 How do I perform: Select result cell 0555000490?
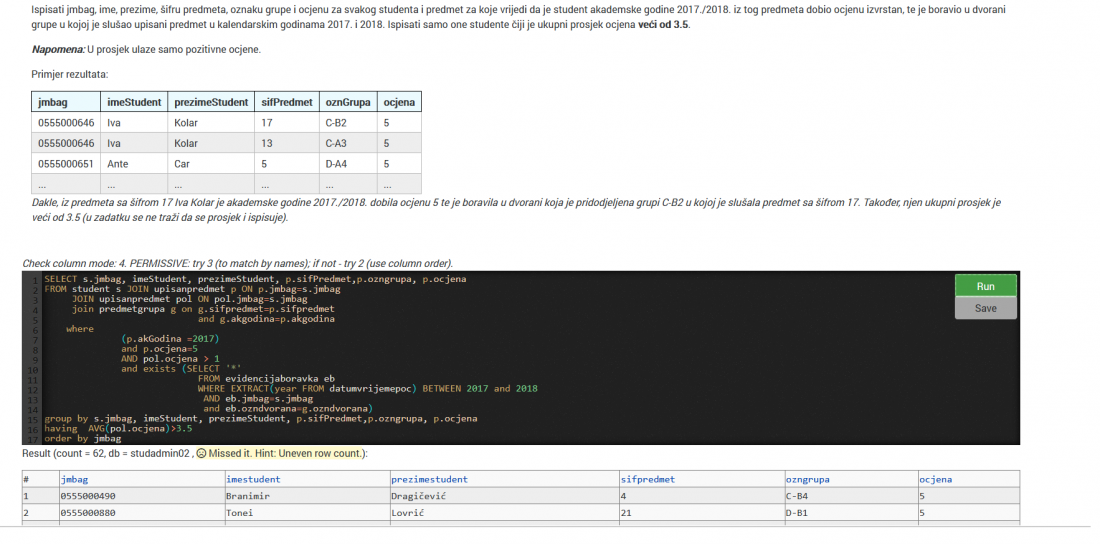(x=140, y=496)
